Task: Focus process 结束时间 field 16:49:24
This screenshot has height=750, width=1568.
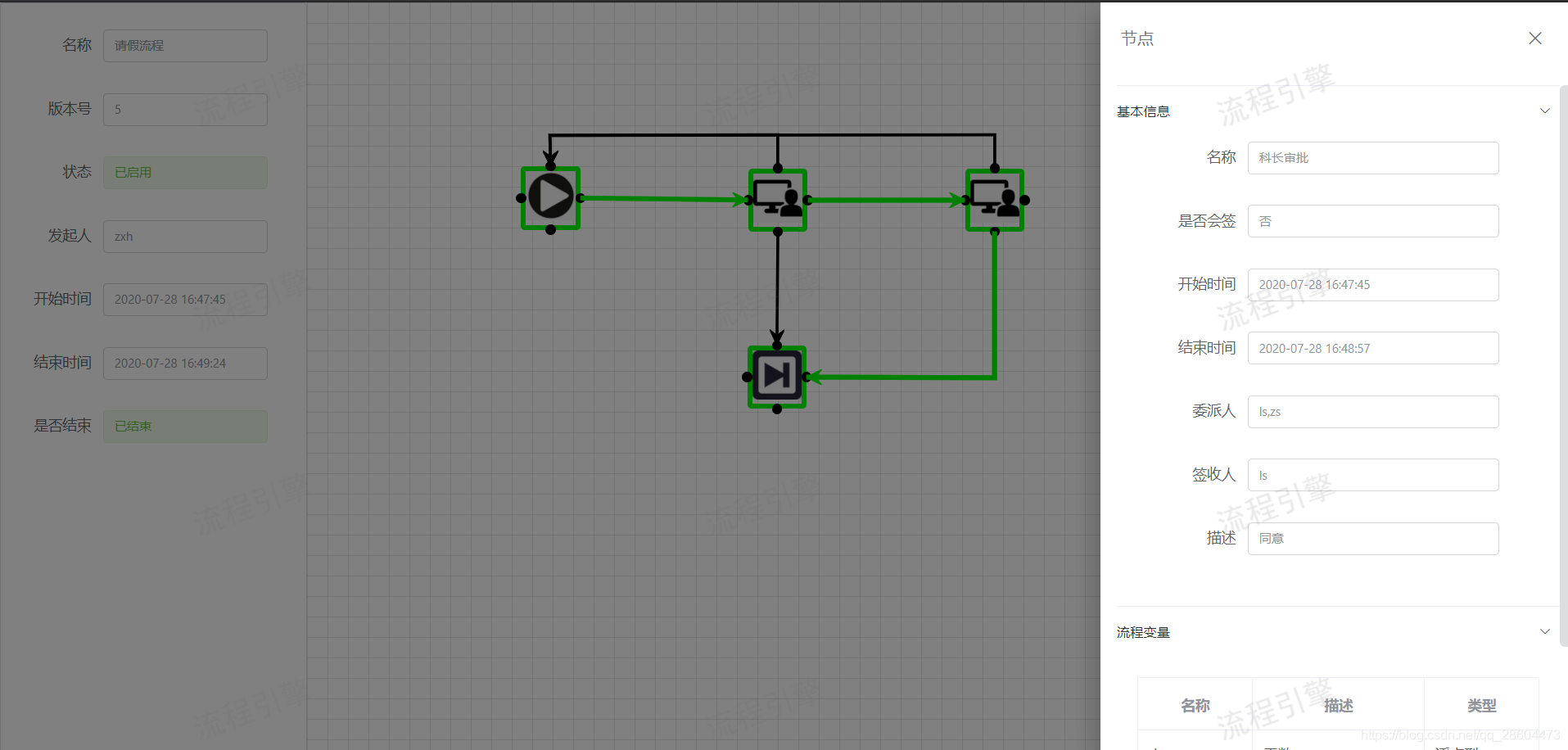Action: 185,363
